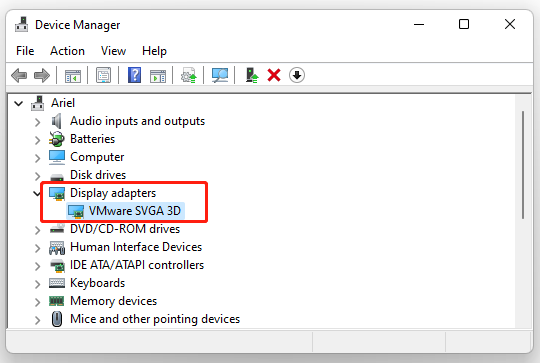Expand the Memory devices node
The height and width of the screenshot is (363, 540).
tap(38, 302)
